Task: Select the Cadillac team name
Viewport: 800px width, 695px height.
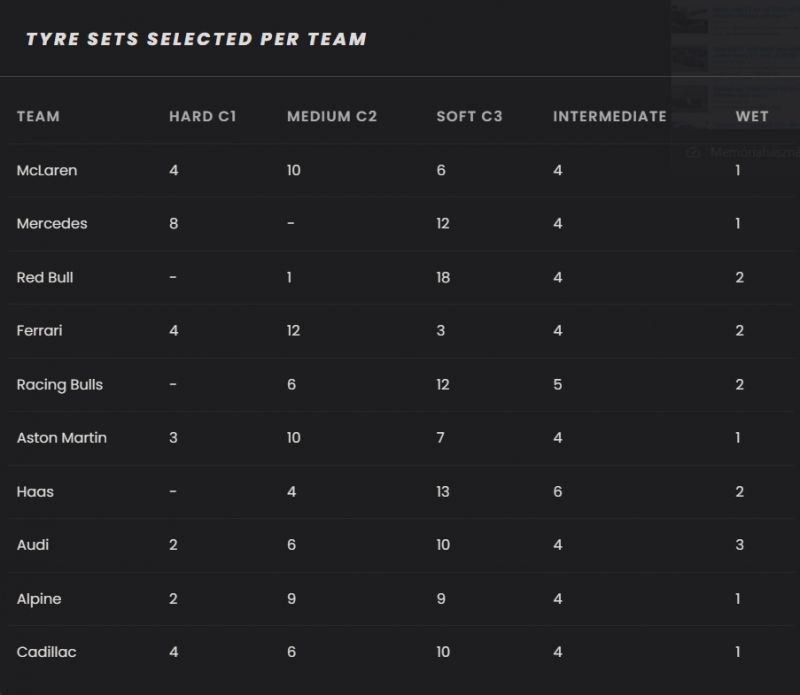Action: 47,652
